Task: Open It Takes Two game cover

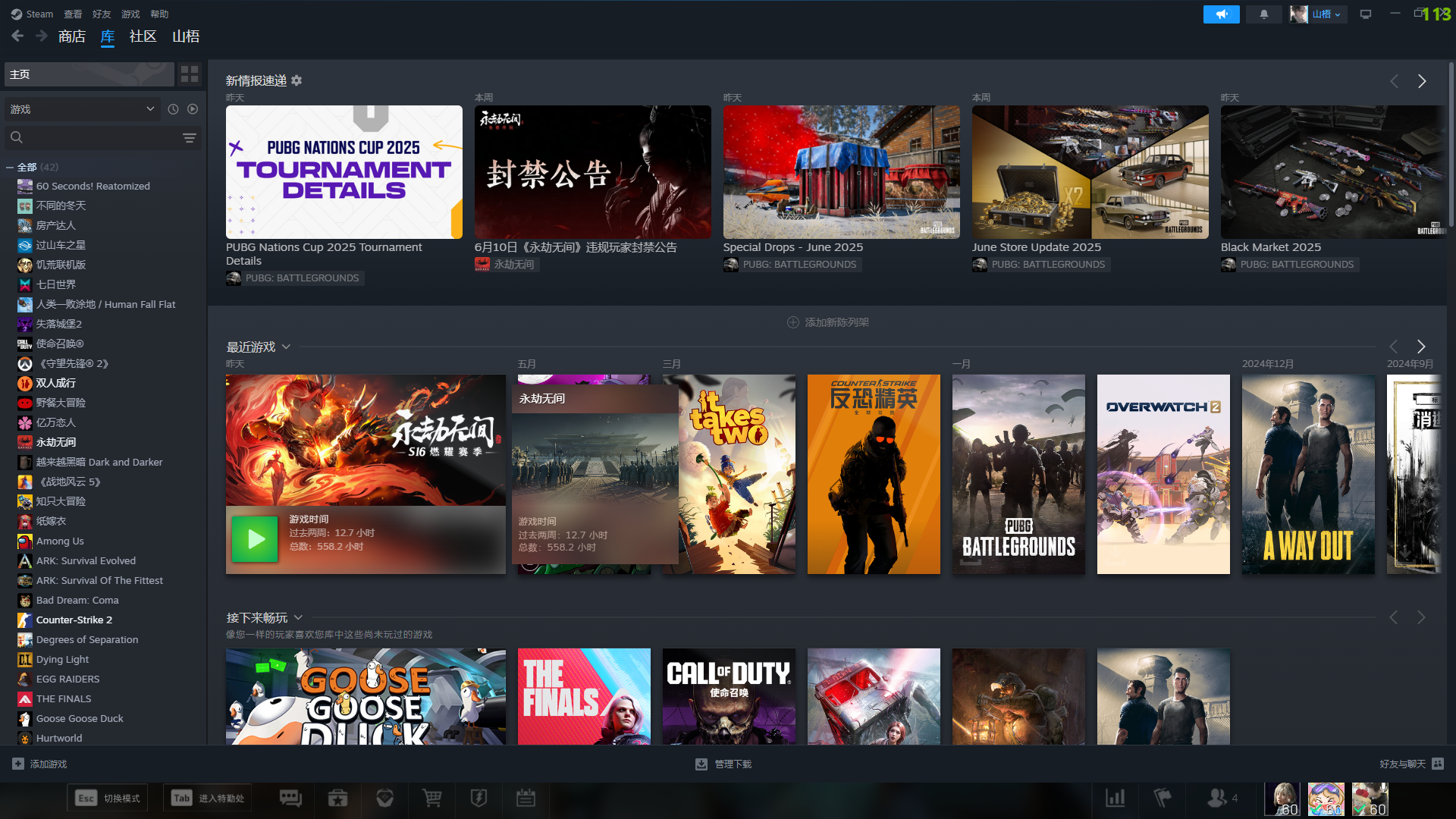Action: (x=737, y=474)
